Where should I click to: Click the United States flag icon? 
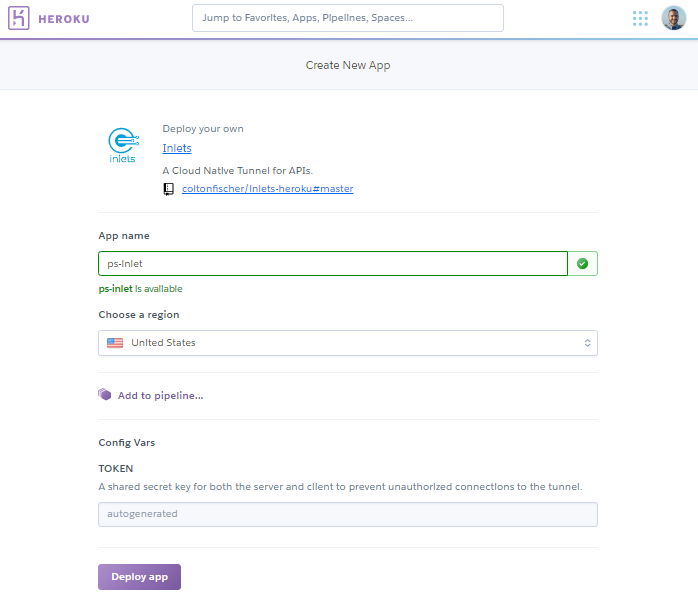click(x=115, y=343)
